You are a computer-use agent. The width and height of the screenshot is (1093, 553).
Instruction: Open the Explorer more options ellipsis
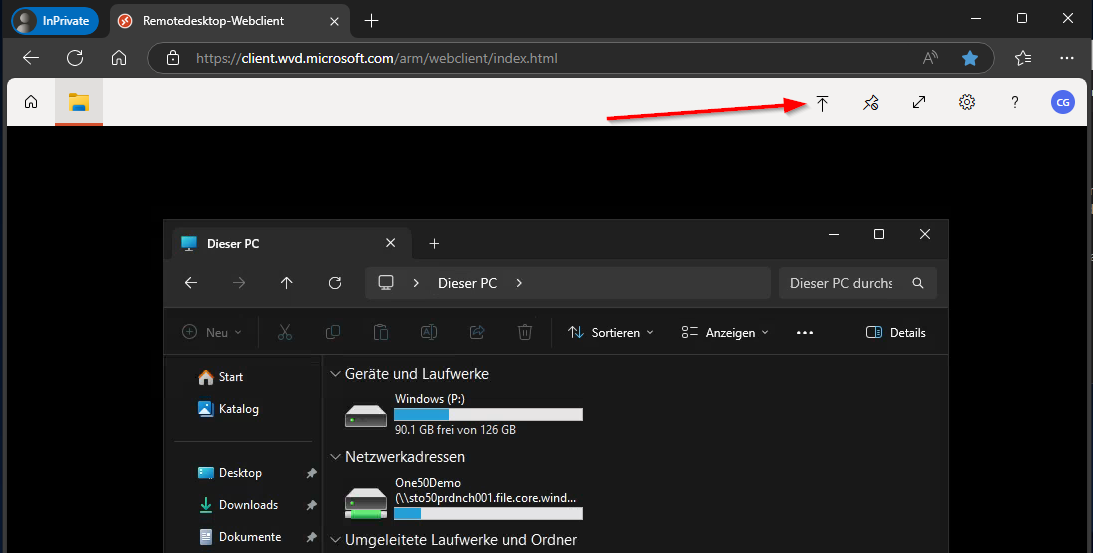[x=805, y=333]
